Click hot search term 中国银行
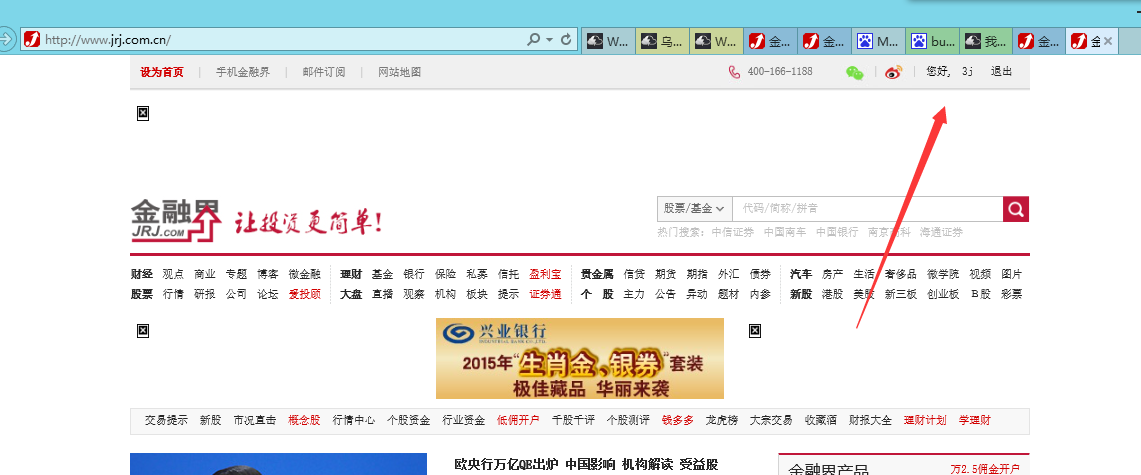1141x475 pixels. pos(837,233)
